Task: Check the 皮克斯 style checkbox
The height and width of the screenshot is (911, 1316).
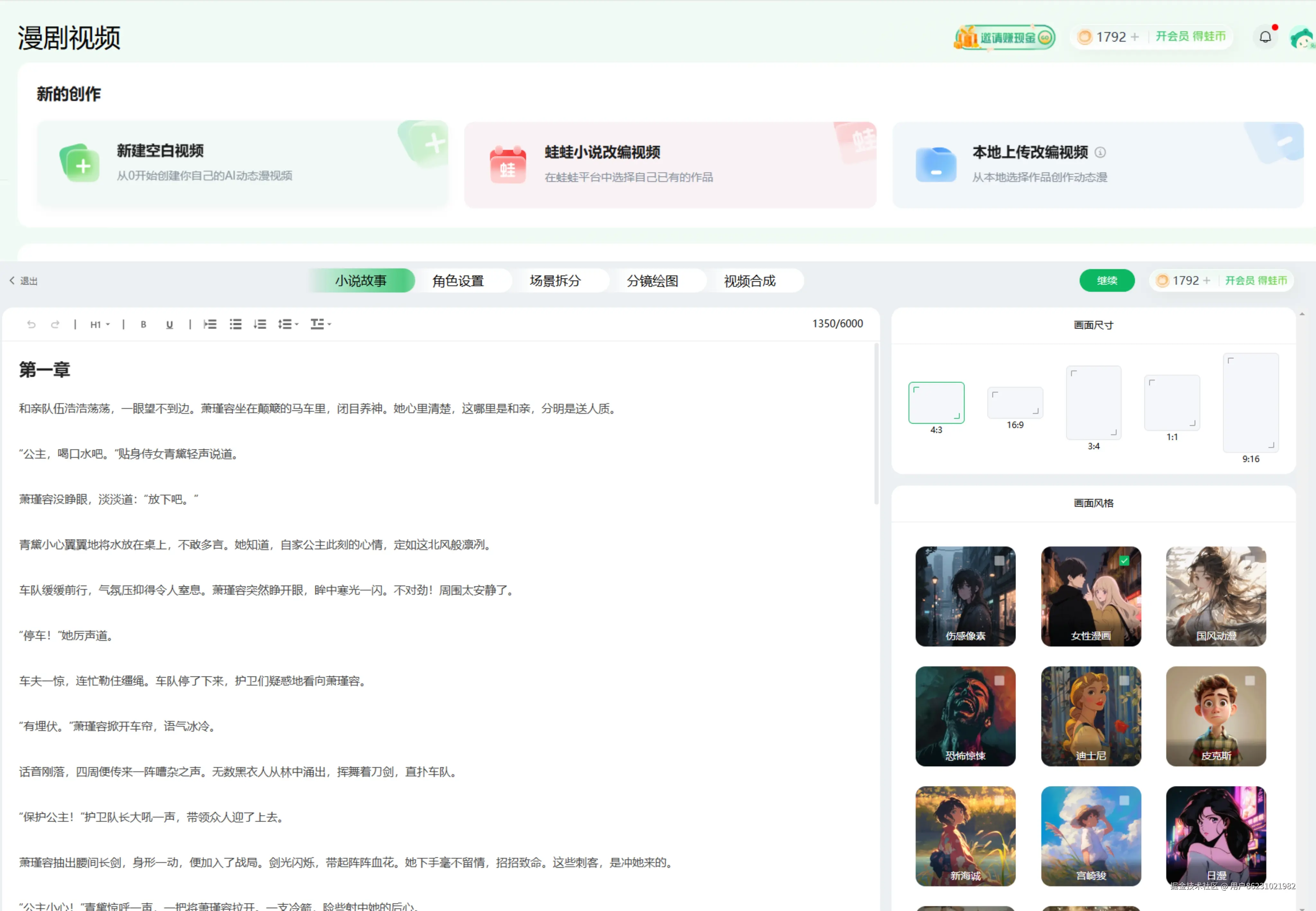Action: pos(1250,680)
